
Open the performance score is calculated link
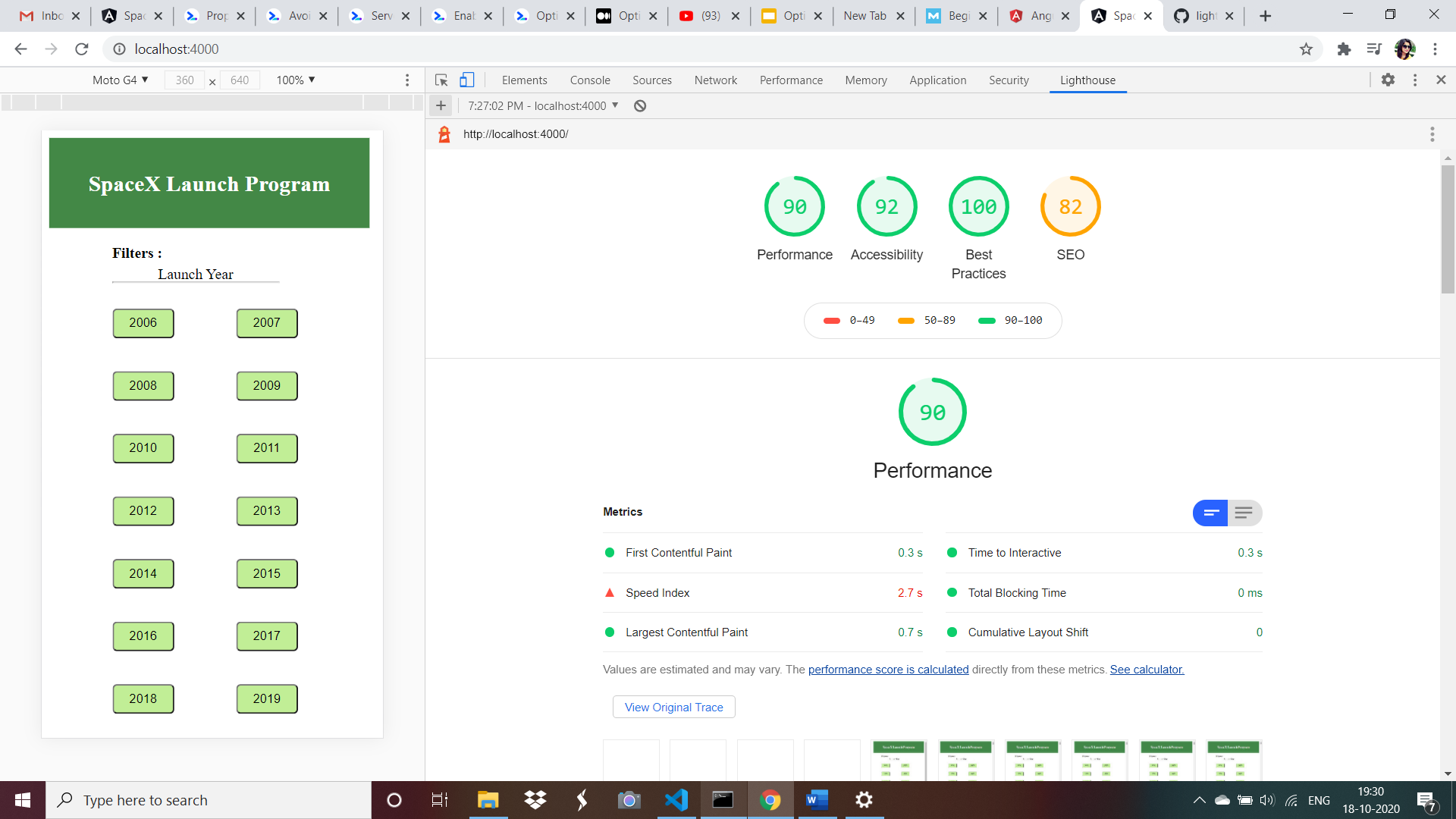888,670
